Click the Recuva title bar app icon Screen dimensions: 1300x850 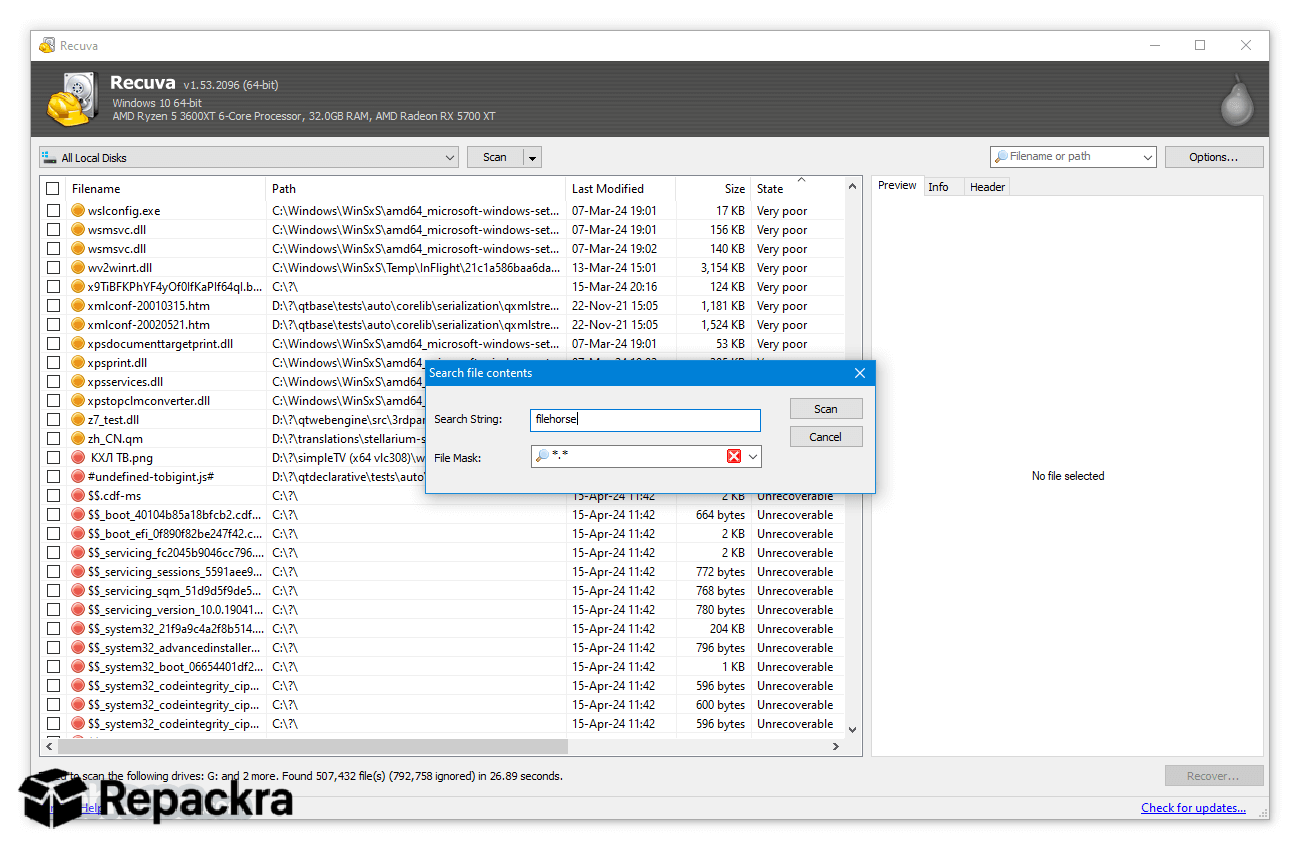click(47, 46)
